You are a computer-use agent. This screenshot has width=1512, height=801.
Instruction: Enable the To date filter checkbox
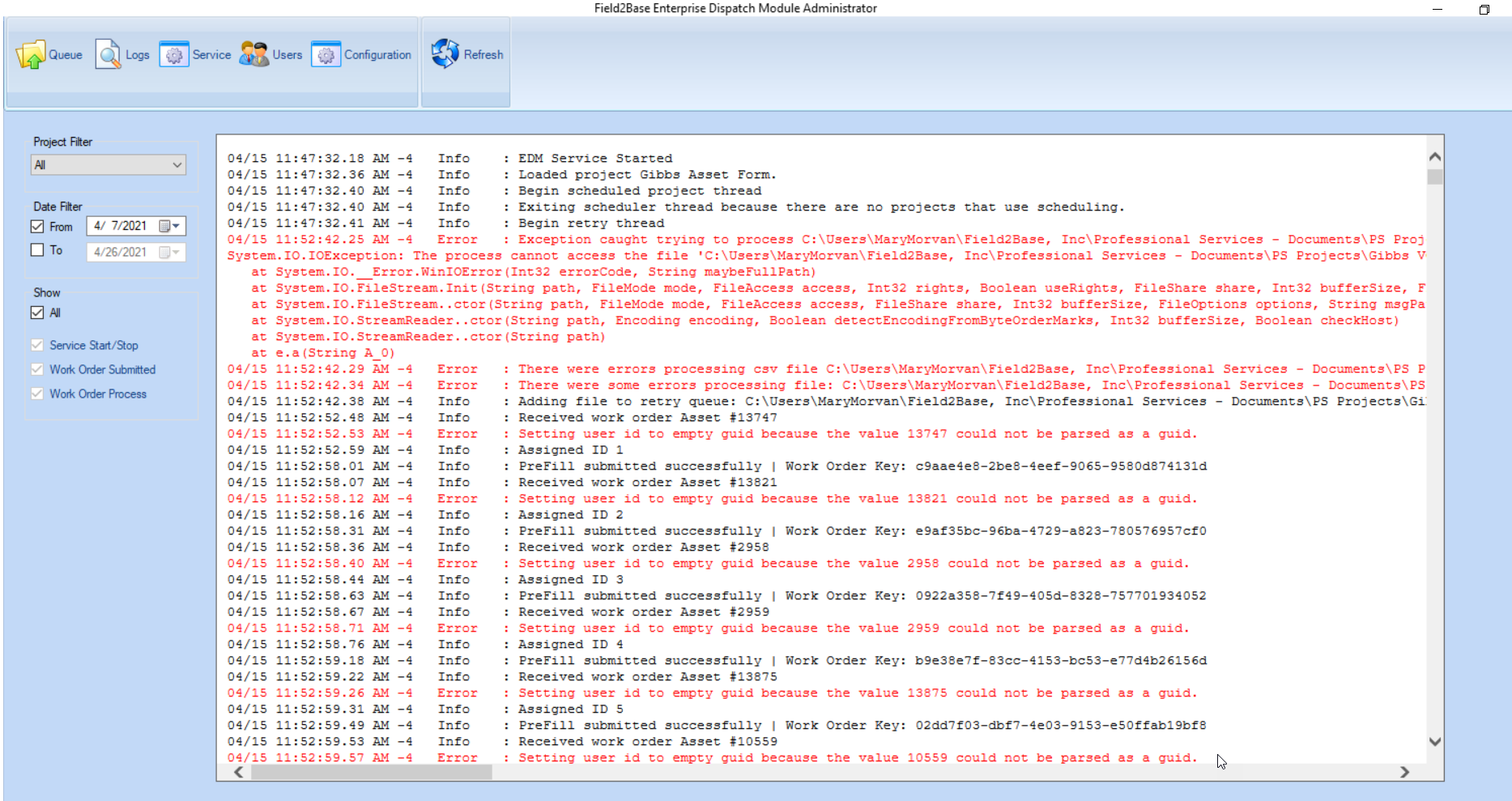tap(37, 250)
